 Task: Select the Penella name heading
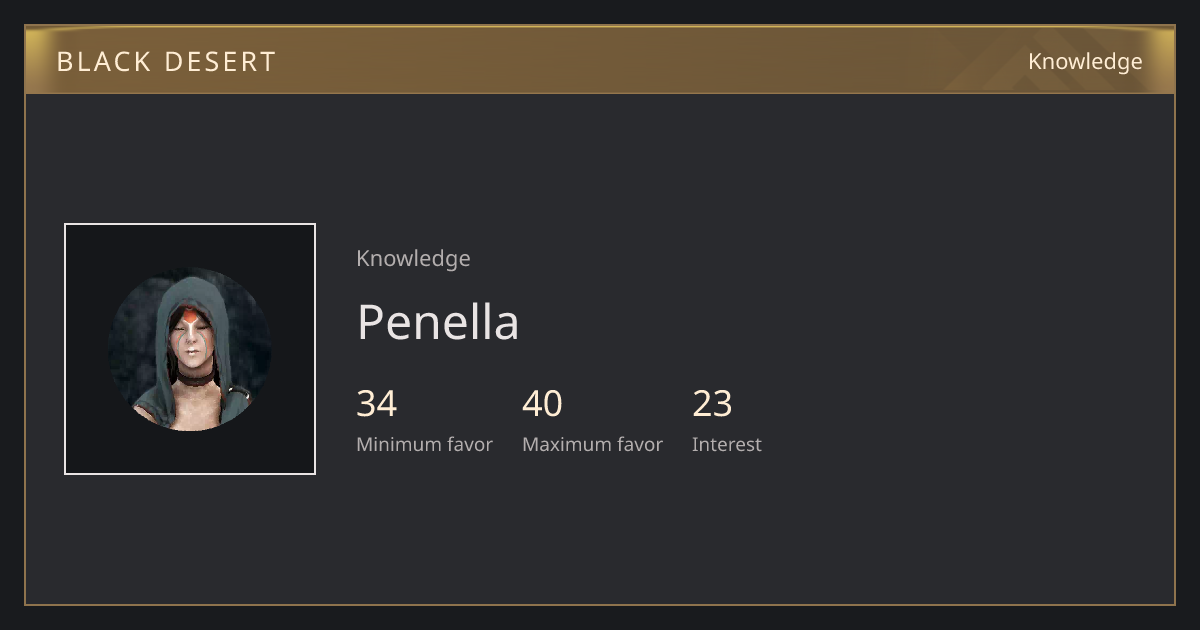(438, 322)
